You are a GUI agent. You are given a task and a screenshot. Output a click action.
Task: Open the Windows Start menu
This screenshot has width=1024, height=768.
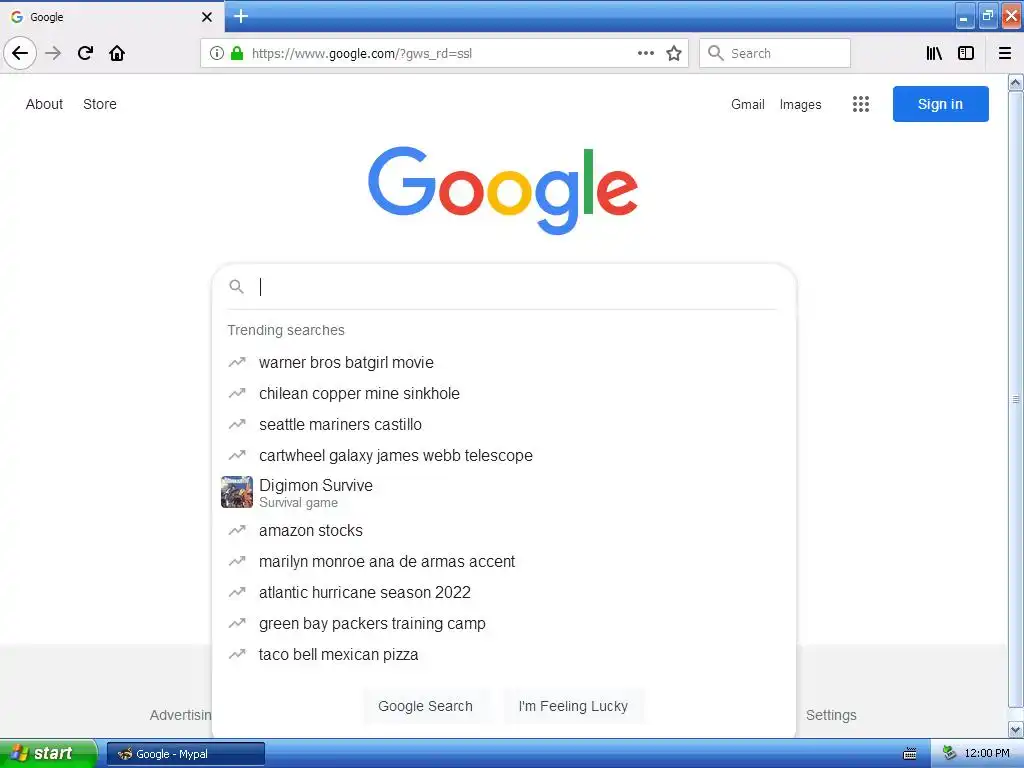[x=48, y=753]
